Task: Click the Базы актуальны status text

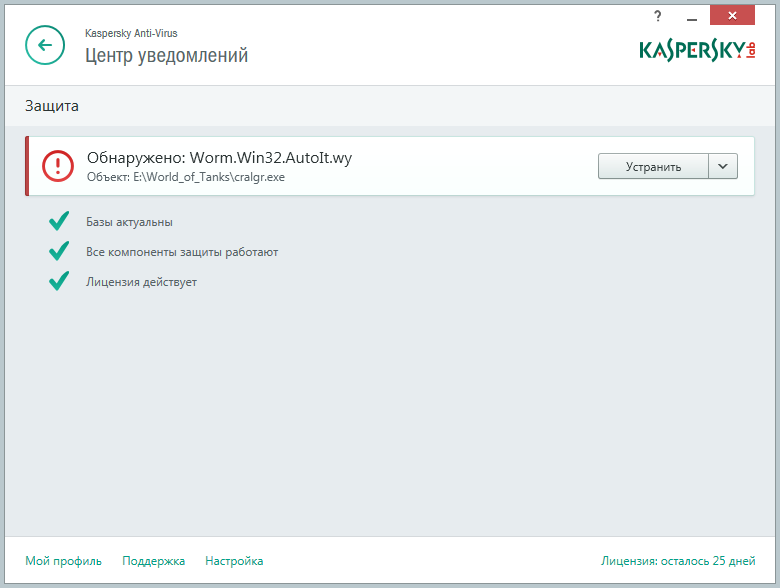Action: (x=129, y=222)
